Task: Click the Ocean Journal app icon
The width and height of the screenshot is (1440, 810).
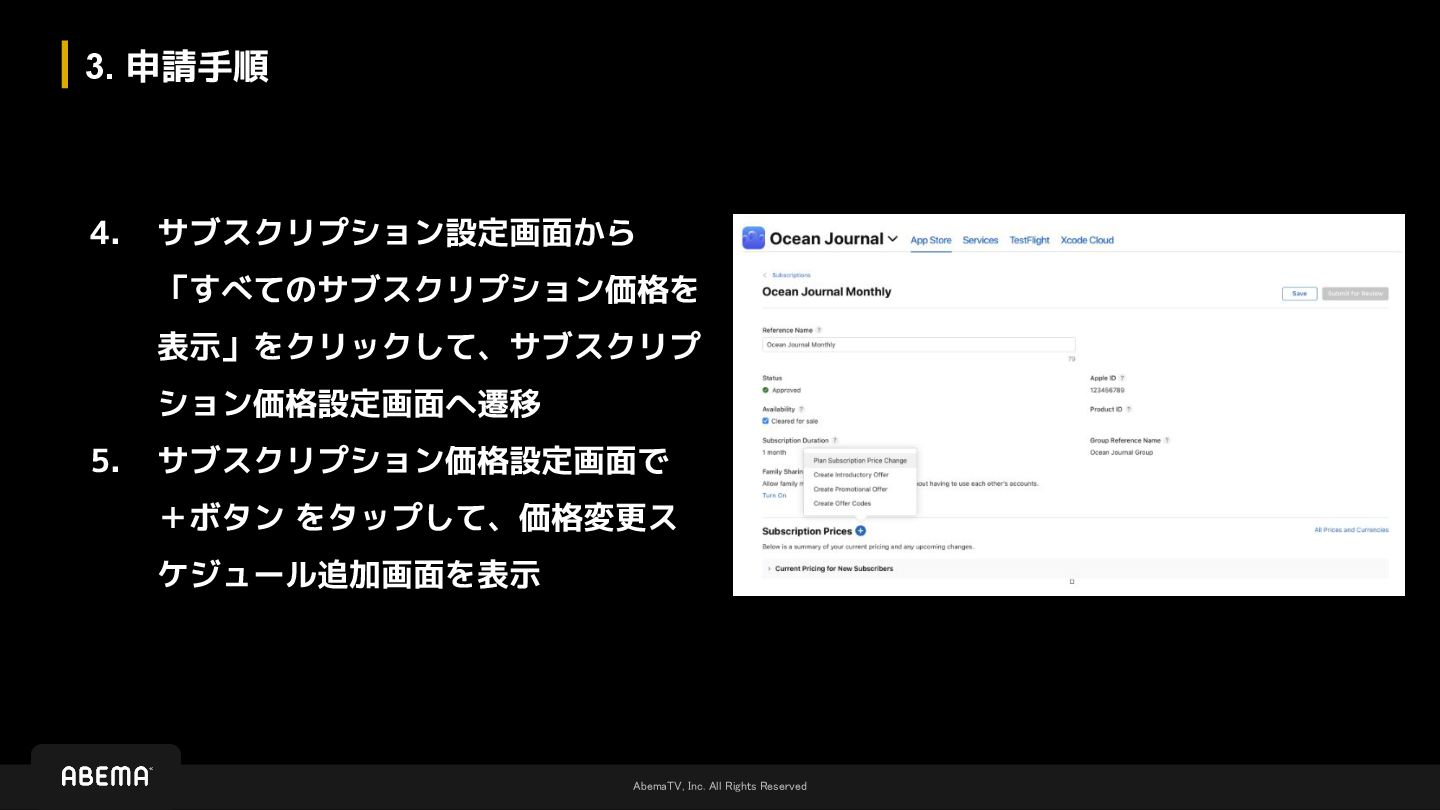Action: coord(753,238)
